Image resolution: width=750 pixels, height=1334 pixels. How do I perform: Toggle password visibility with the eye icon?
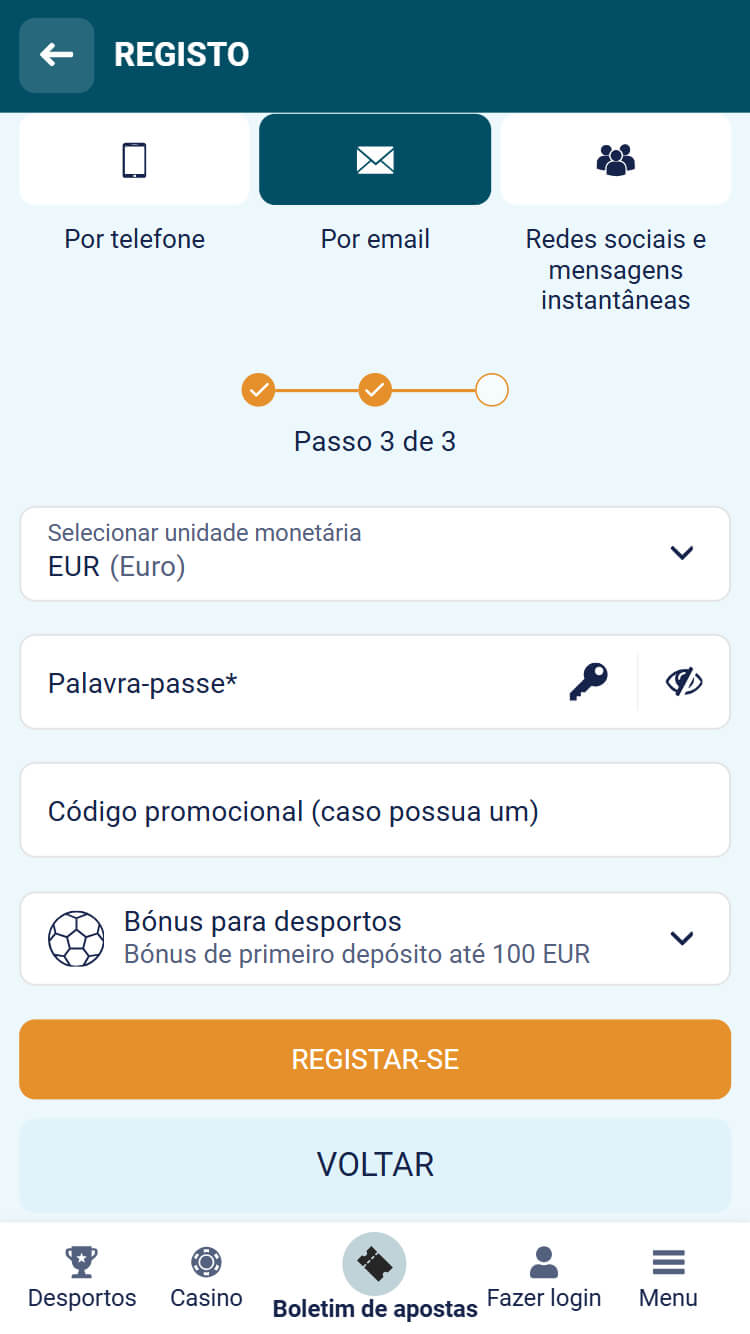pyautogui.click(x=684, y=682)
